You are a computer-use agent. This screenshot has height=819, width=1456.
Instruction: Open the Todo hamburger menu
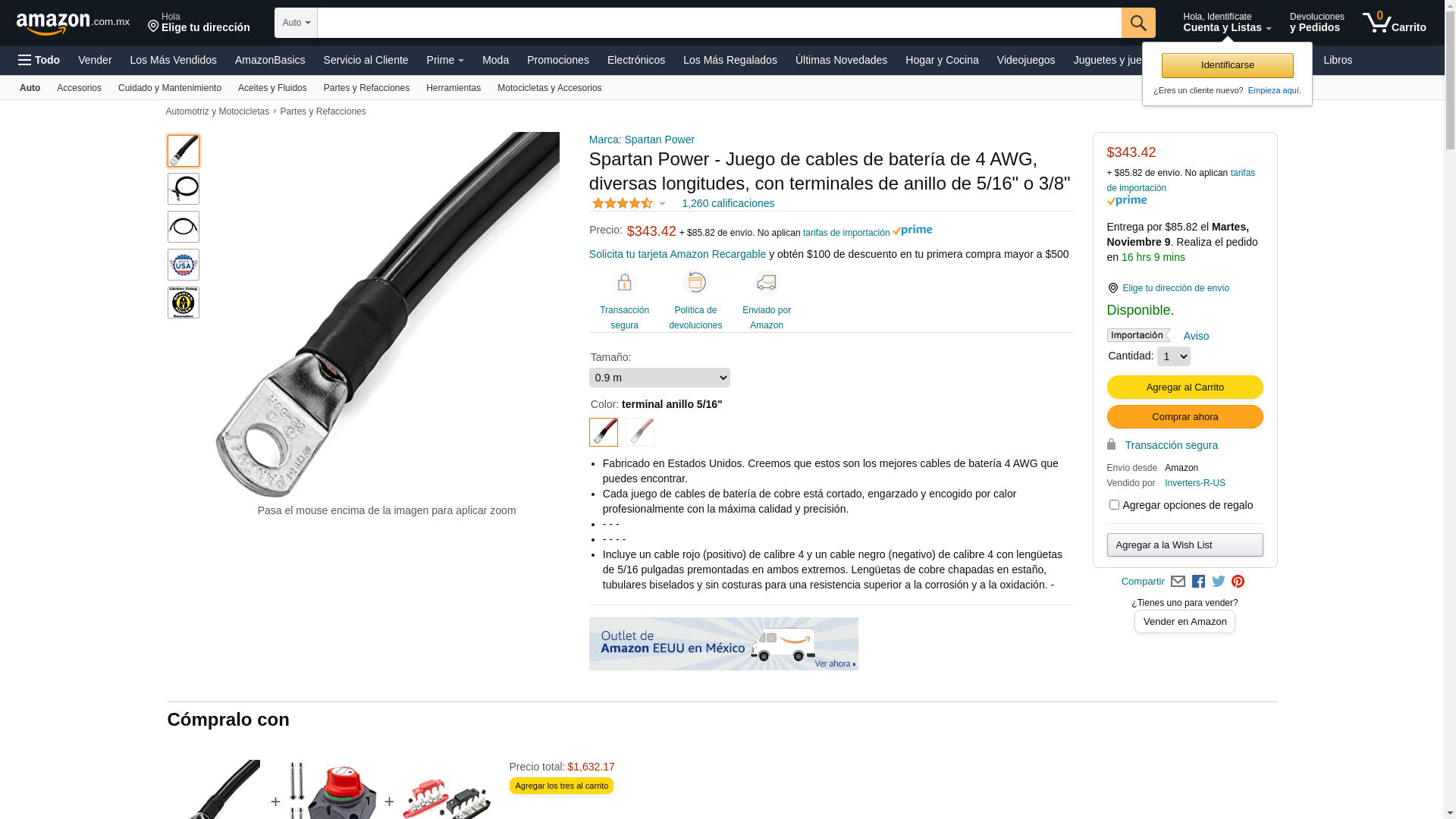click(x=39, y=60)
